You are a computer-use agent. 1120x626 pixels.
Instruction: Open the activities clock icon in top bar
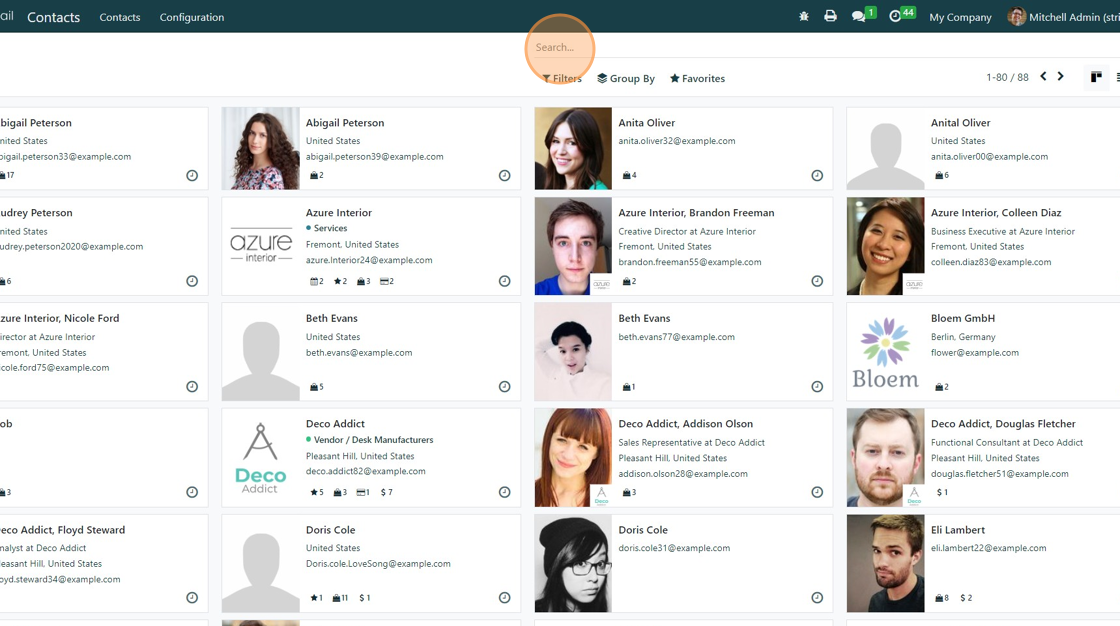point(895,16)
